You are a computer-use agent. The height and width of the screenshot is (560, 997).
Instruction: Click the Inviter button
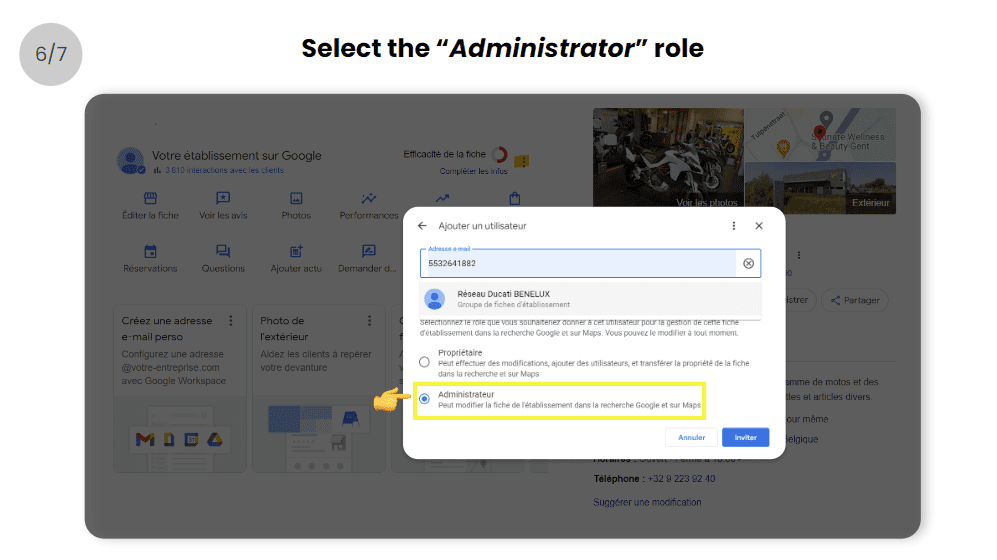coord(745,437)
